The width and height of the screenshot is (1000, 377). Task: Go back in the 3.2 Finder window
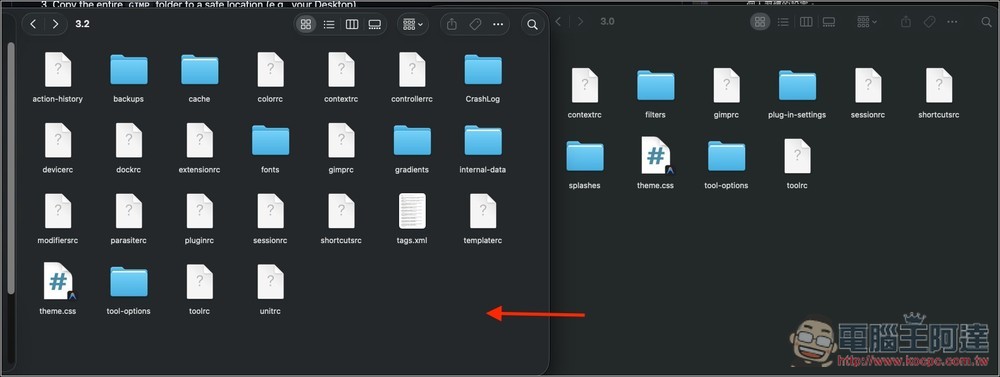pos(33,24)
